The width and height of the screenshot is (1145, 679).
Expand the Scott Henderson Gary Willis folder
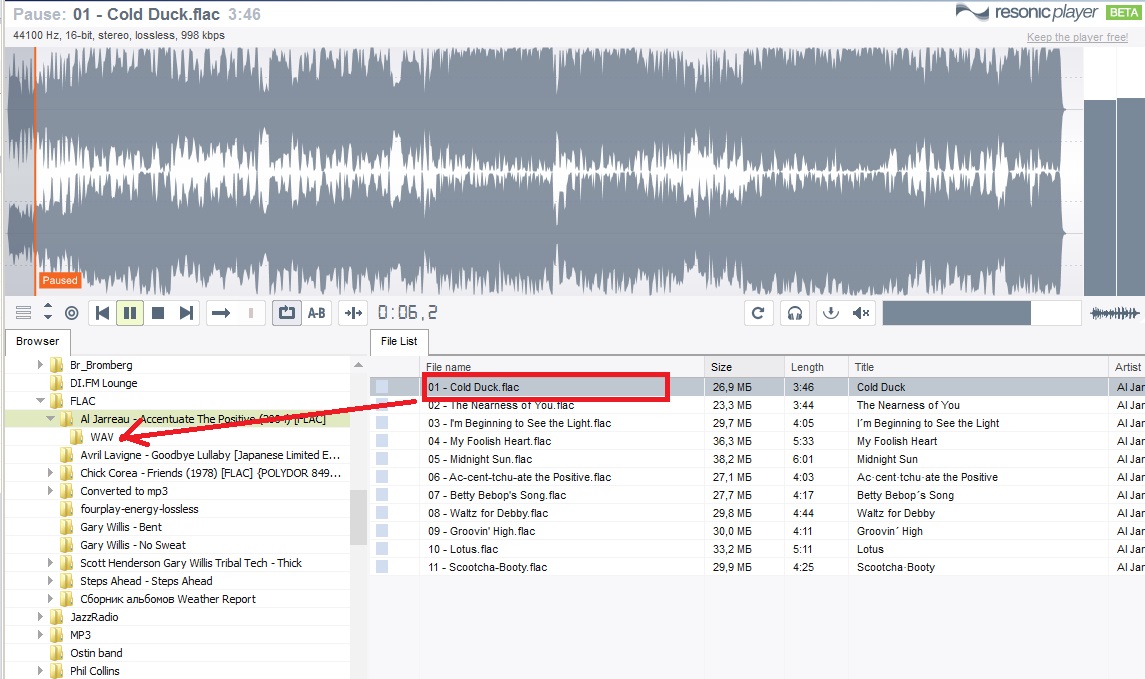50,563
